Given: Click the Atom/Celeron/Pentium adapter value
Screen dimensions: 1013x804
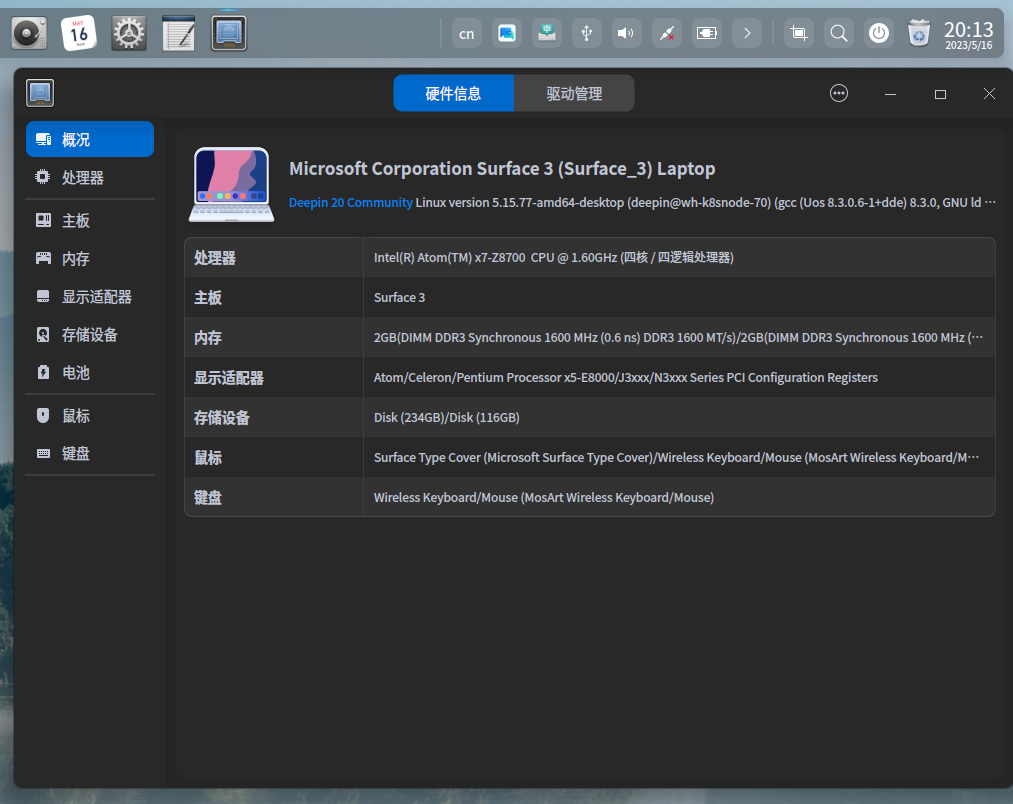Looking at the screenshot, I should point(625,377).
